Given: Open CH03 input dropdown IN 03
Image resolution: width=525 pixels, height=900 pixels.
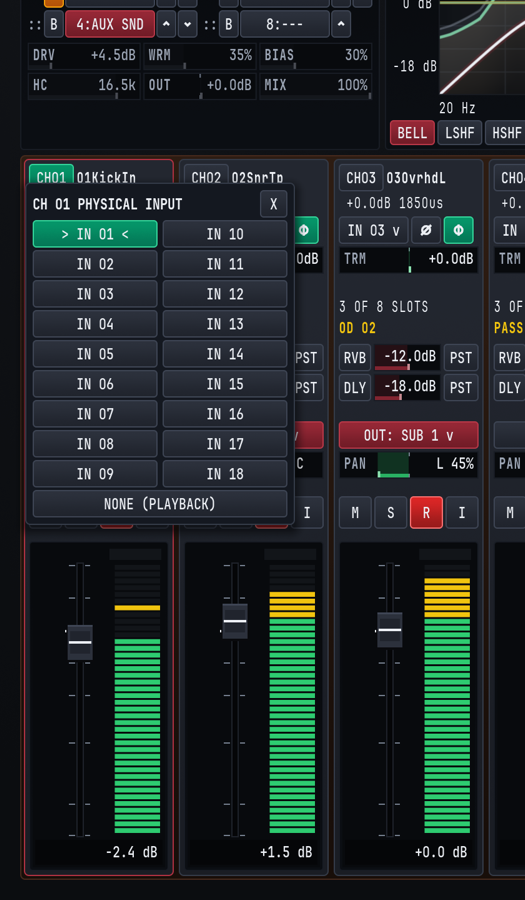Looking at the screenshot, I should click(x=374, y=230).
